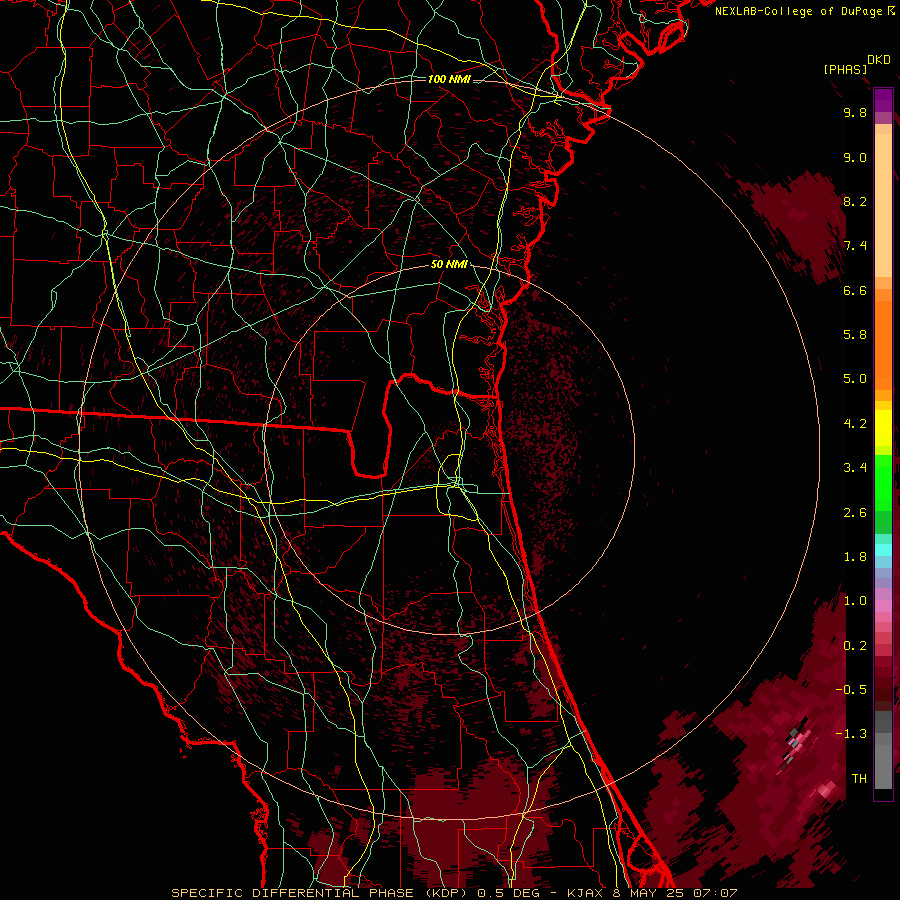Click the 5.0 value on color scale
The image size is (900, 900).
[x=855, y=379]
